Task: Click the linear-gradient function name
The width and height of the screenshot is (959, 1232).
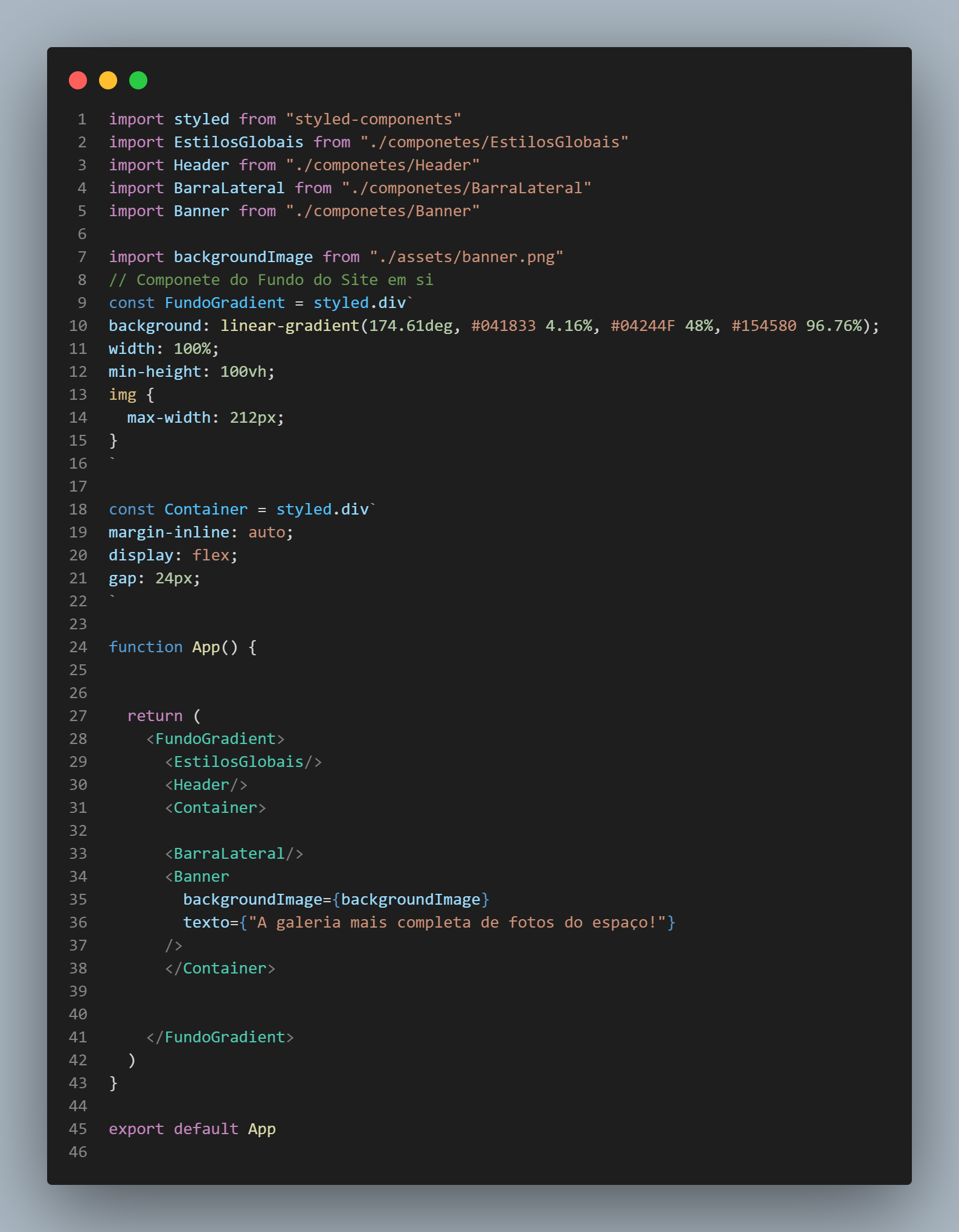Action: click(290, 326)
